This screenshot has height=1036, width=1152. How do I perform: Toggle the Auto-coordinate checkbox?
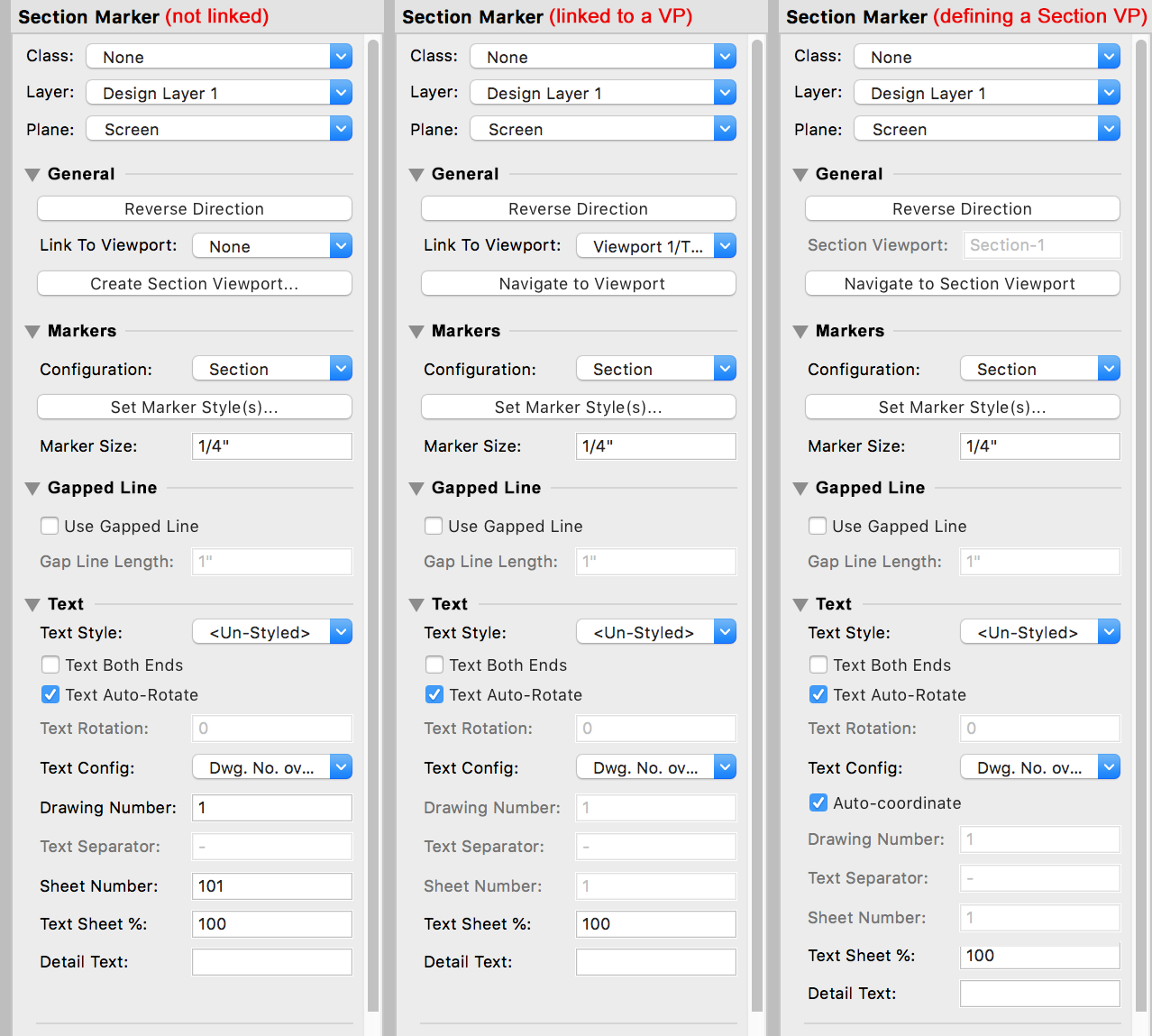818,802
